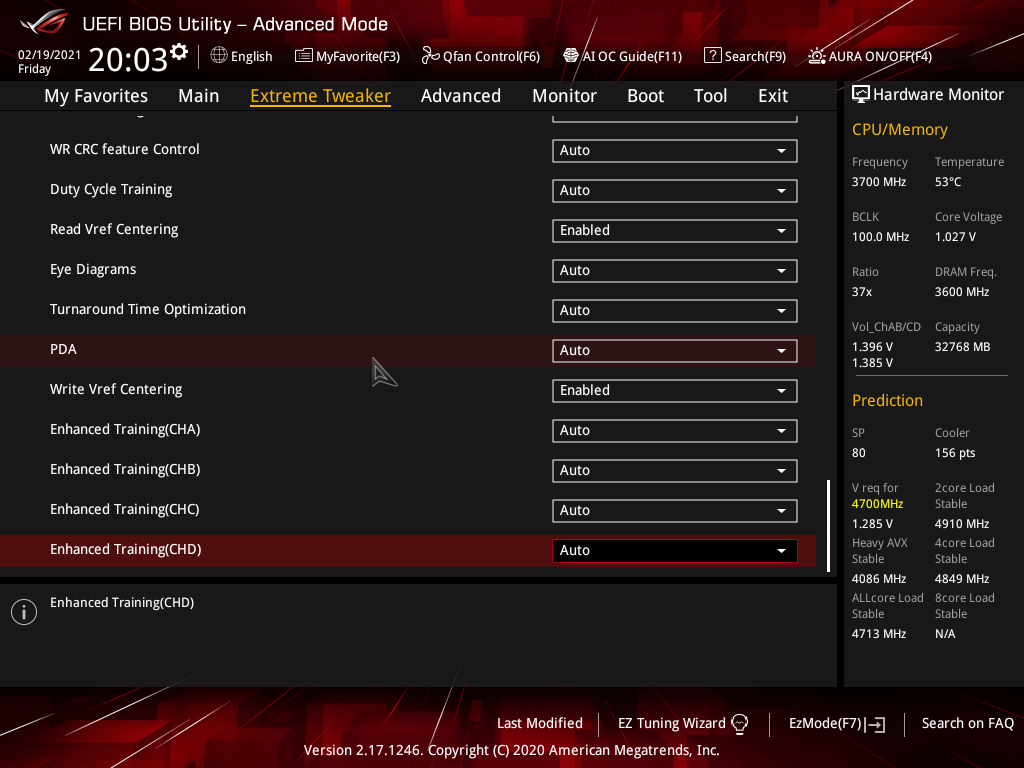Viewport: 1024px width, 768px height.
Task: Click Last Modified button
Action: coord(539,724)
